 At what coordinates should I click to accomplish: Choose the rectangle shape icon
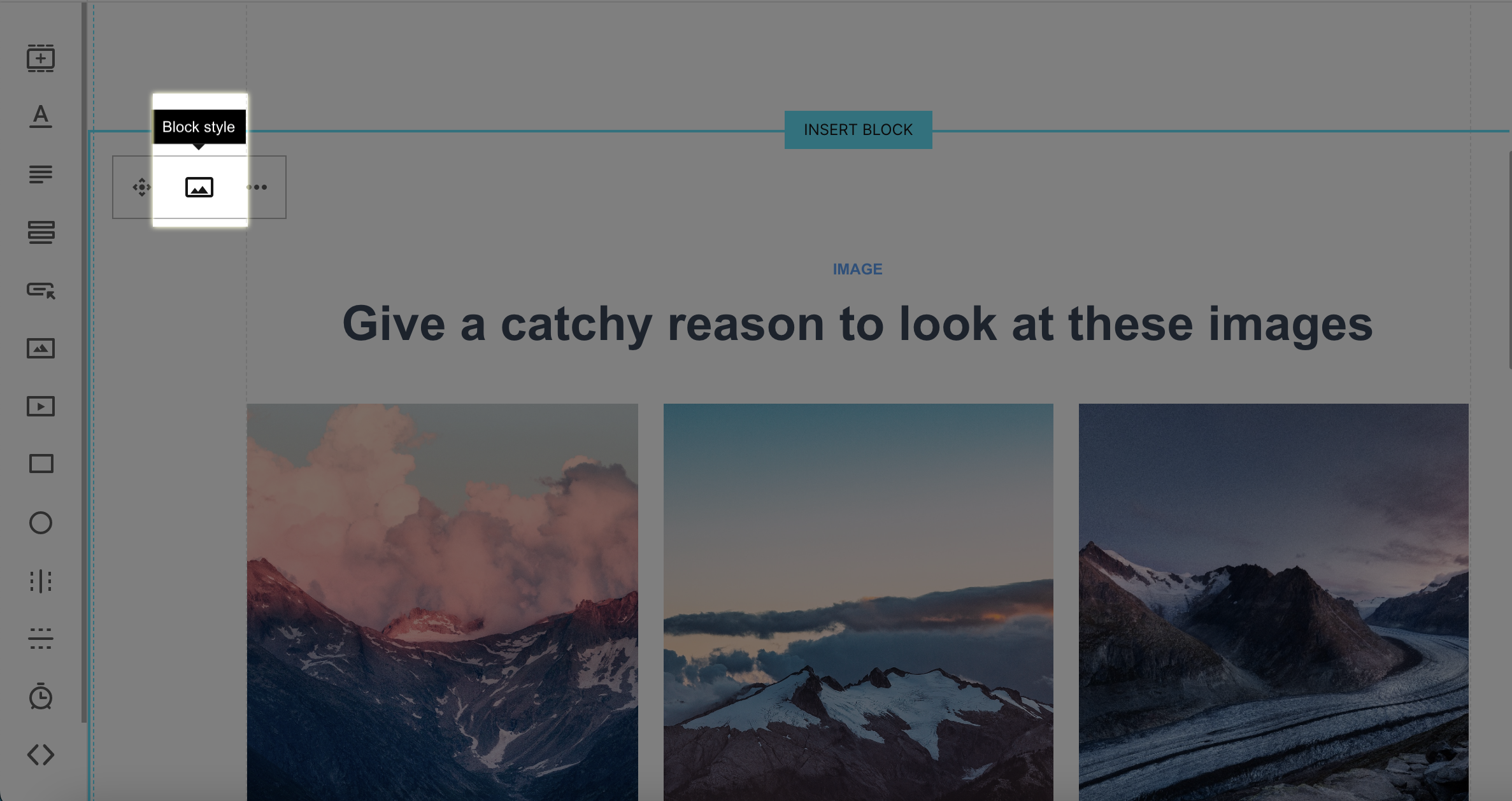click(41, 464)
